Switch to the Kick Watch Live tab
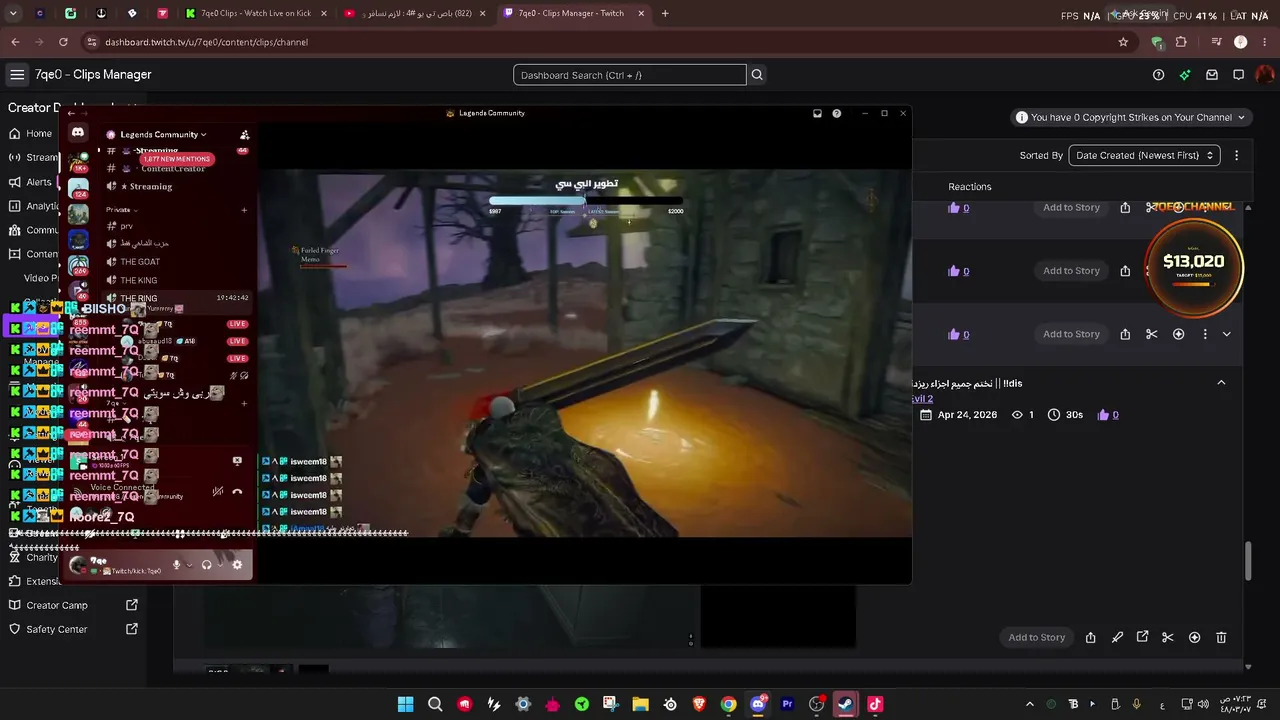 [255, 14]
